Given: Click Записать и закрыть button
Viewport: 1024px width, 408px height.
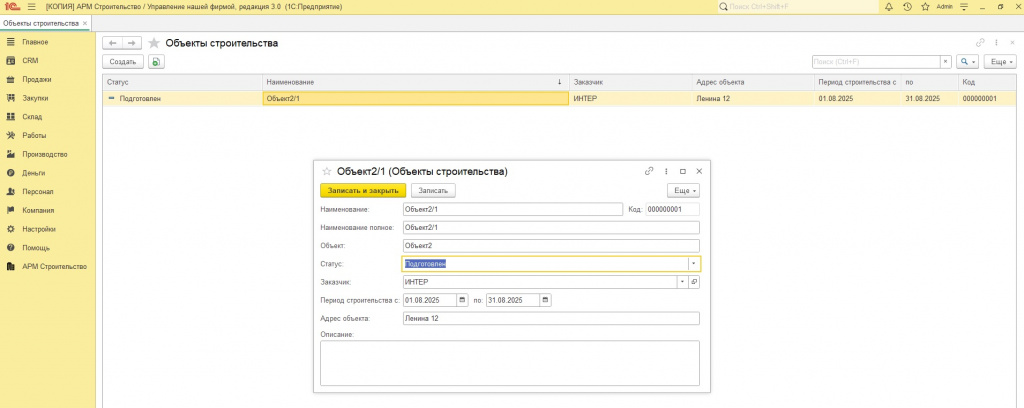Looking at the screenshot, I should pyautogui.click(x=363, y=190).
